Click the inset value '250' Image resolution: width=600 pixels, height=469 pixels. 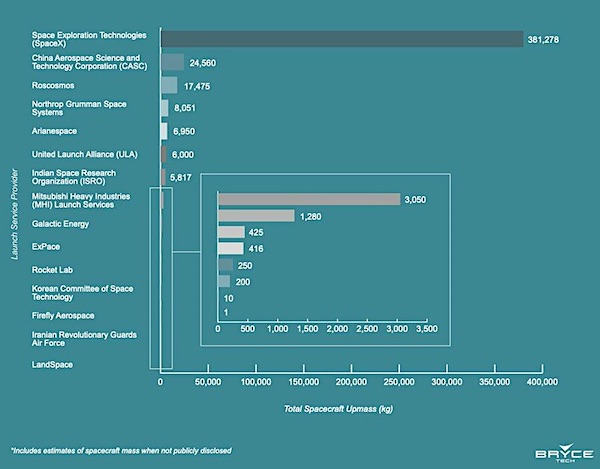[x=245, y=265]
